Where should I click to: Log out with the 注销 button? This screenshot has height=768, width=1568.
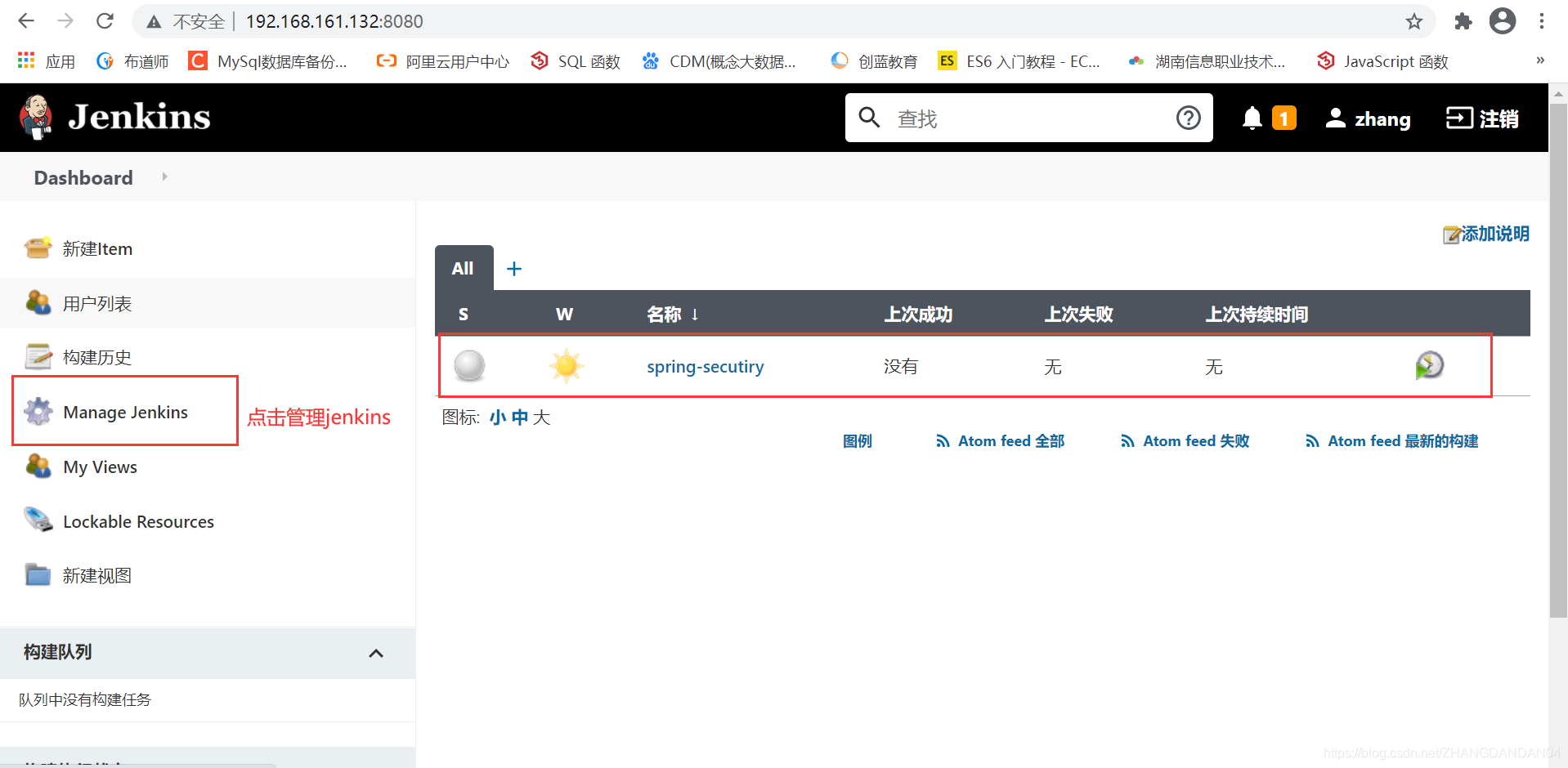click(x=1483, y=118)
